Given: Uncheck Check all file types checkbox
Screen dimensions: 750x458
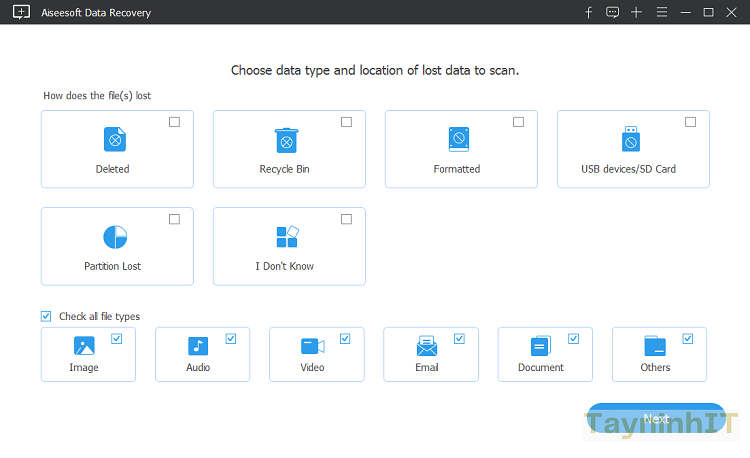Looking at the screenshot, I should [46, 316].
